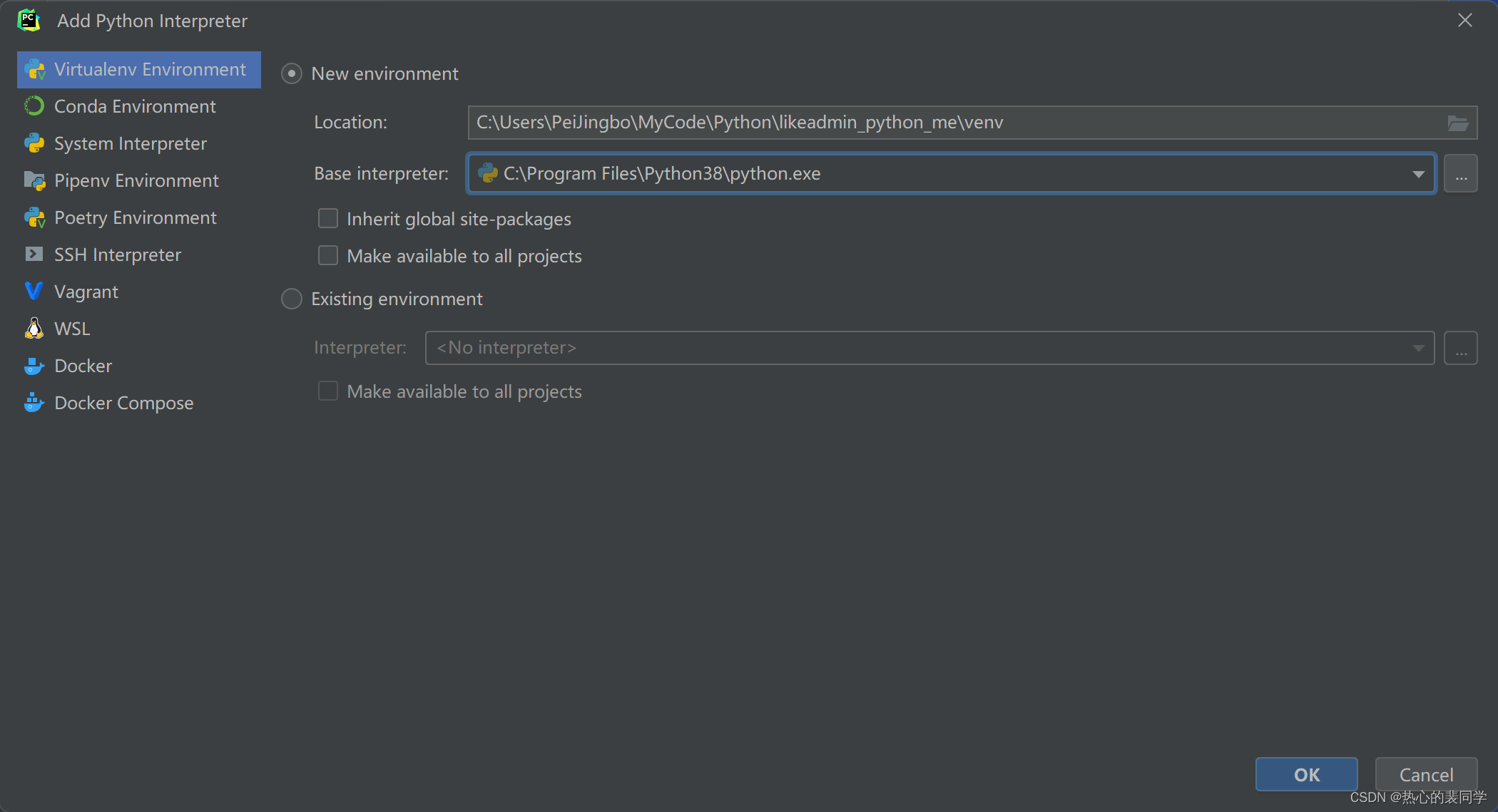Click the Docker whale icon
1498x812 pixels.
[34, 366]
